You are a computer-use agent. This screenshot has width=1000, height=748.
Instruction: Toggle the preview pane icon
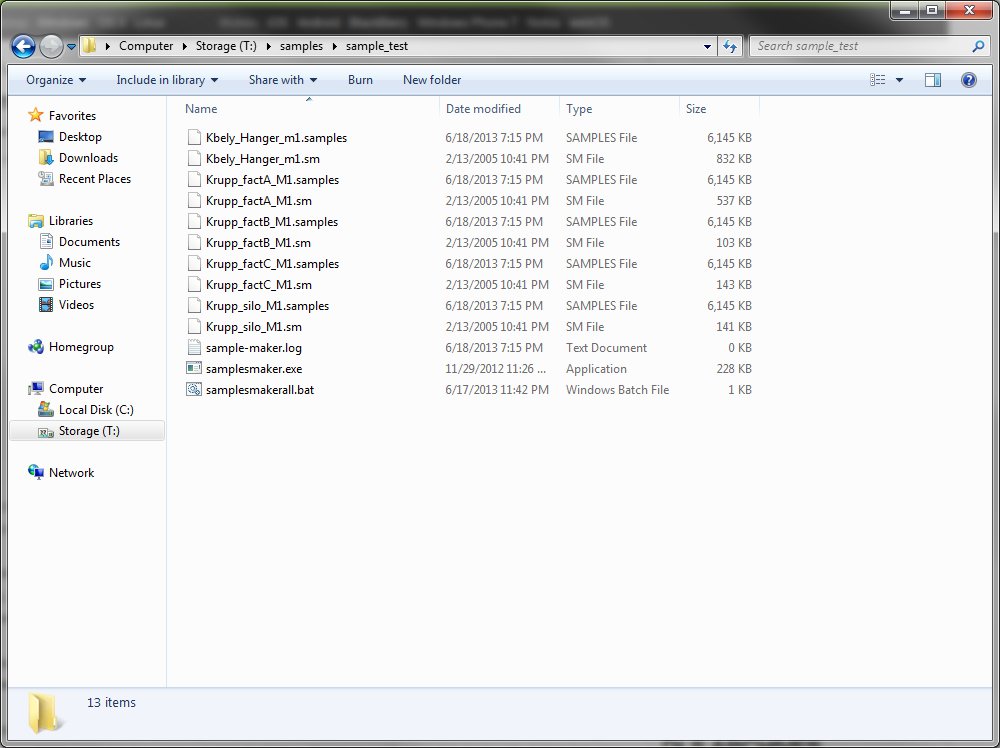(x=932, y=80)
